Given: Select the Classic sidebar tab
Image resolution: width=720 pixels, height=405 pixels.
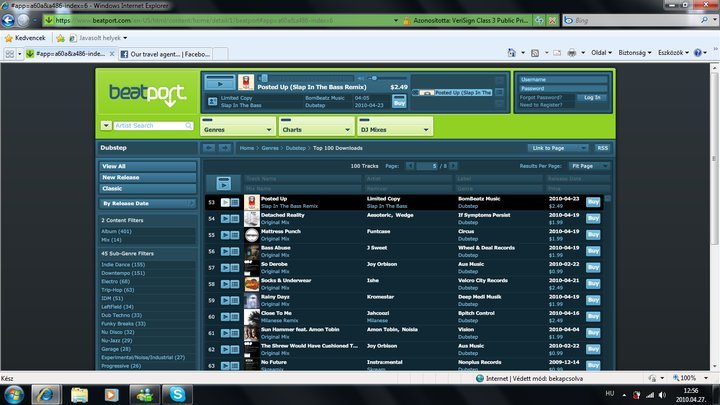Looking at the screenshot, I should (147, 188).
